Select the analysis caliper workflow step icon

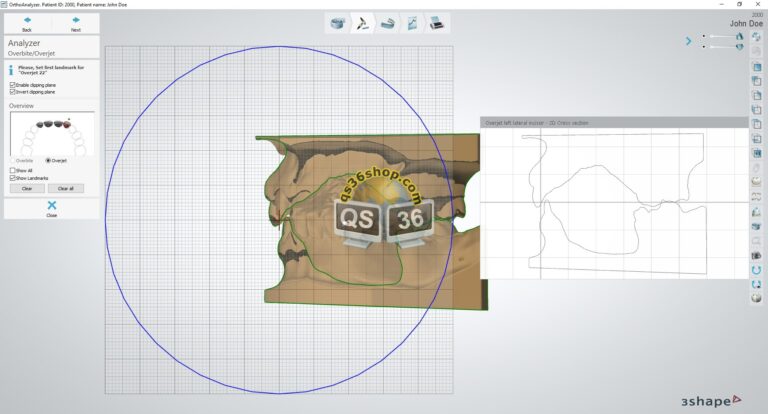[x=362, y=22]
